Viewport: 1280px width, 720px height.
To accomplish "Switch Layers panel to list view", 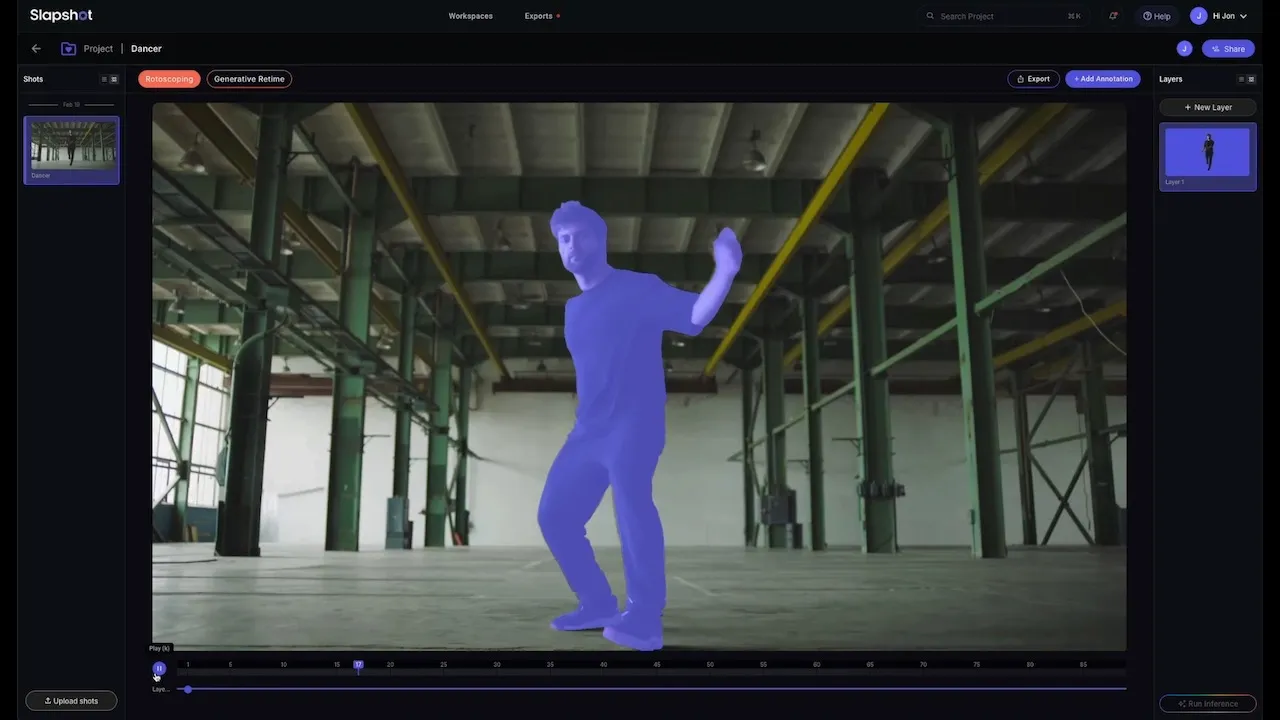I will click(1241, 79).
